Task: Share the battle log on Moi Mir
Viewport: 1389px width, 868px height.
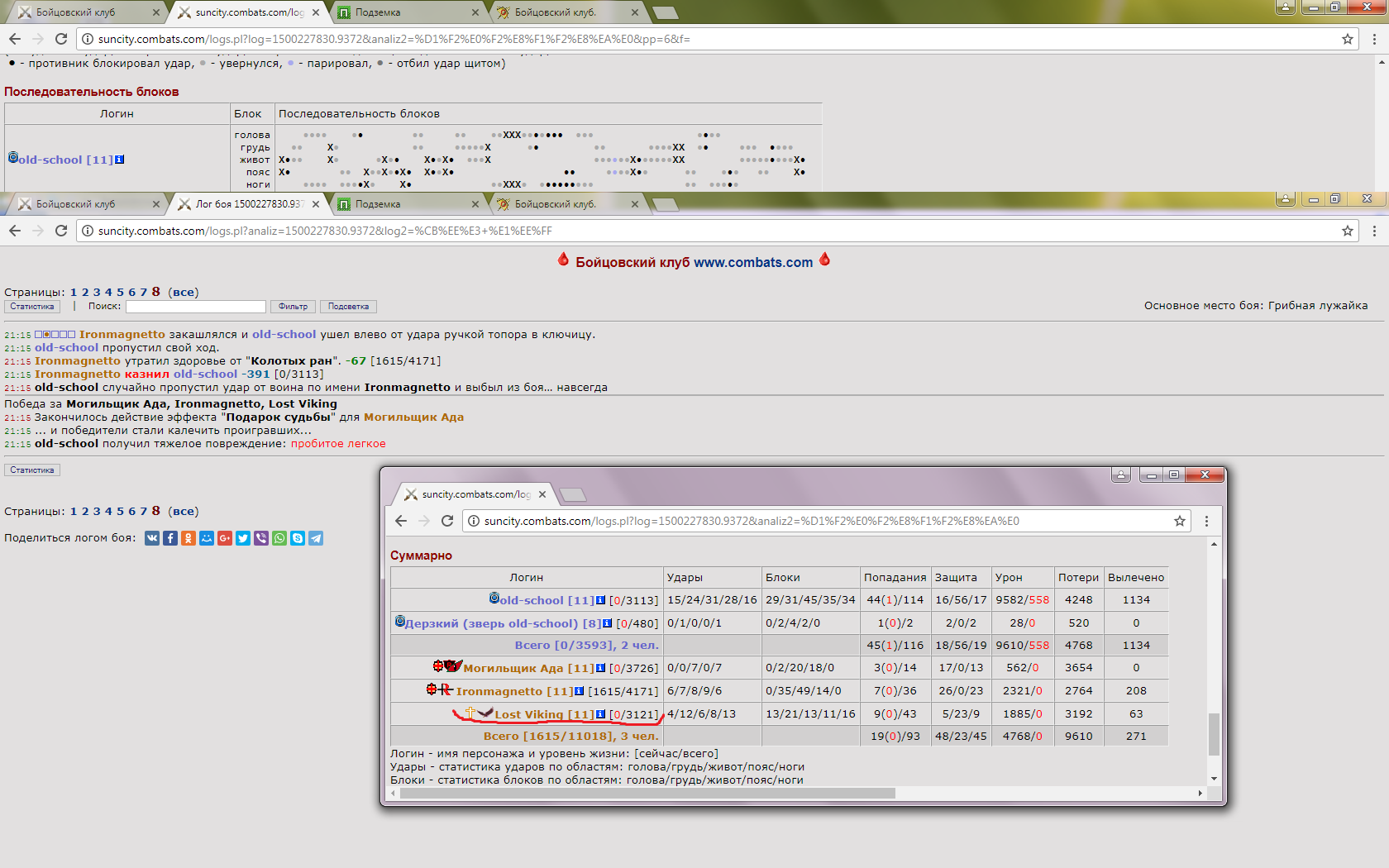Action: point(207,538)
